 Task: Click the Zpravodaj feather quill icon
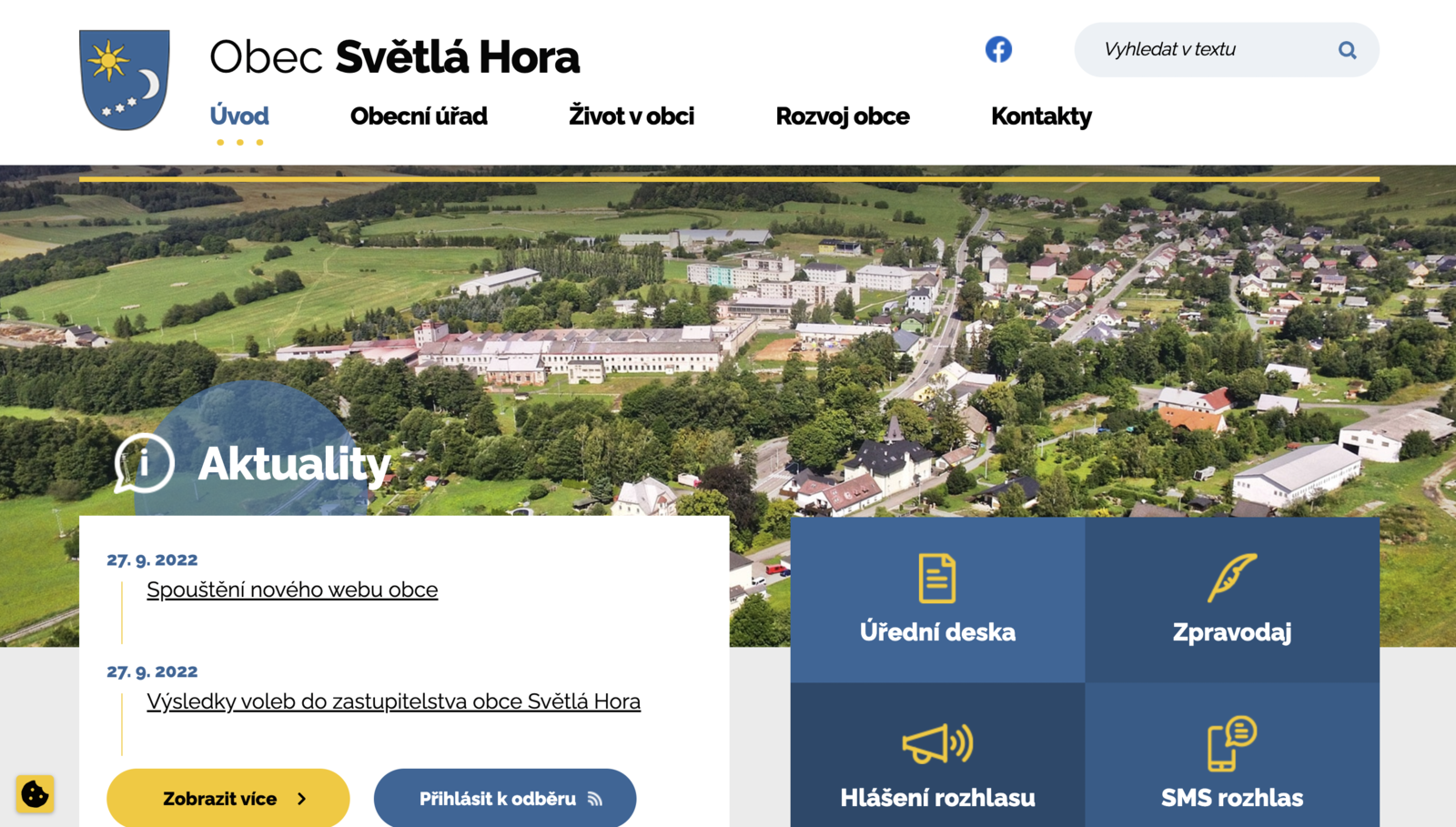click(1231, 578)
